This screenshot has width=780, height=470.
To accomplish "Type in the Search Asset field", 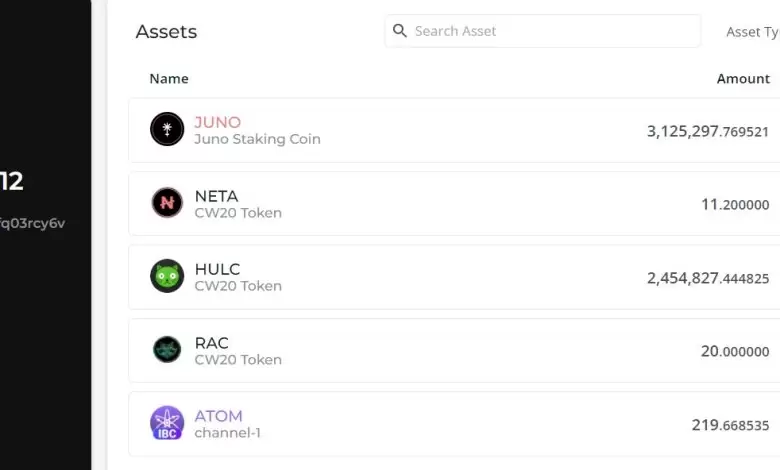I will pos(550,31).
